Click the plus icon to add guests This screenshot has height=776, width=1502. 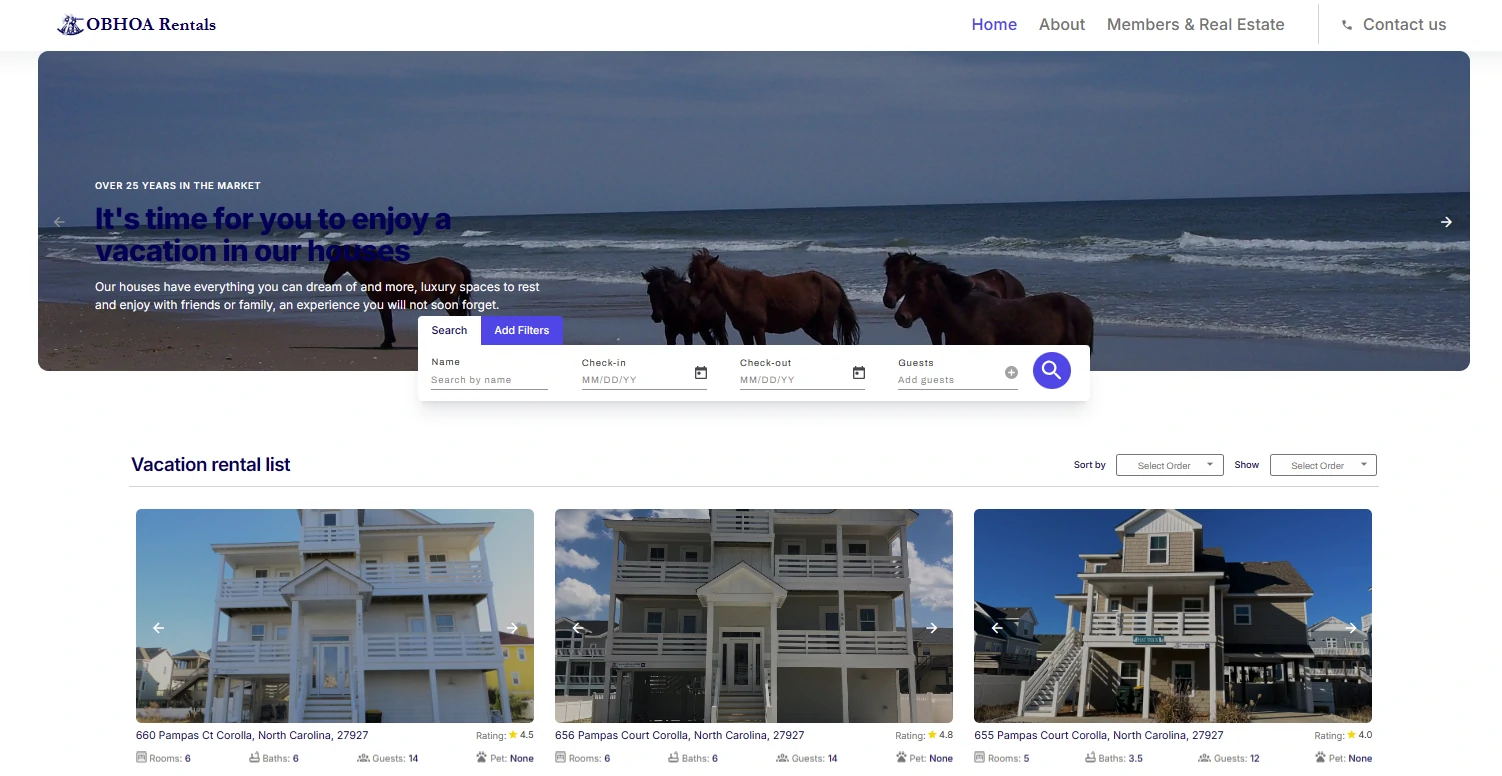[x=1011, y=373]
